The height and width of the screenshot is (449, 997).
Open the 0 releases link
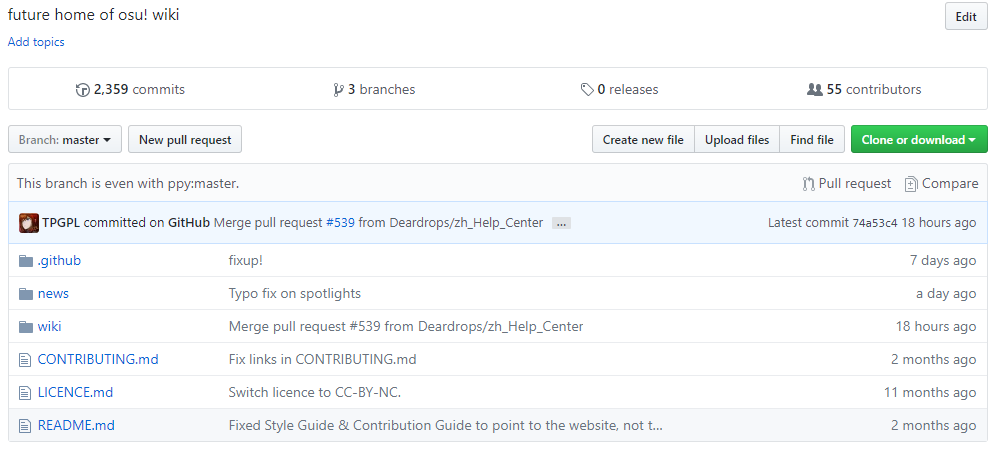click(619, 90)
